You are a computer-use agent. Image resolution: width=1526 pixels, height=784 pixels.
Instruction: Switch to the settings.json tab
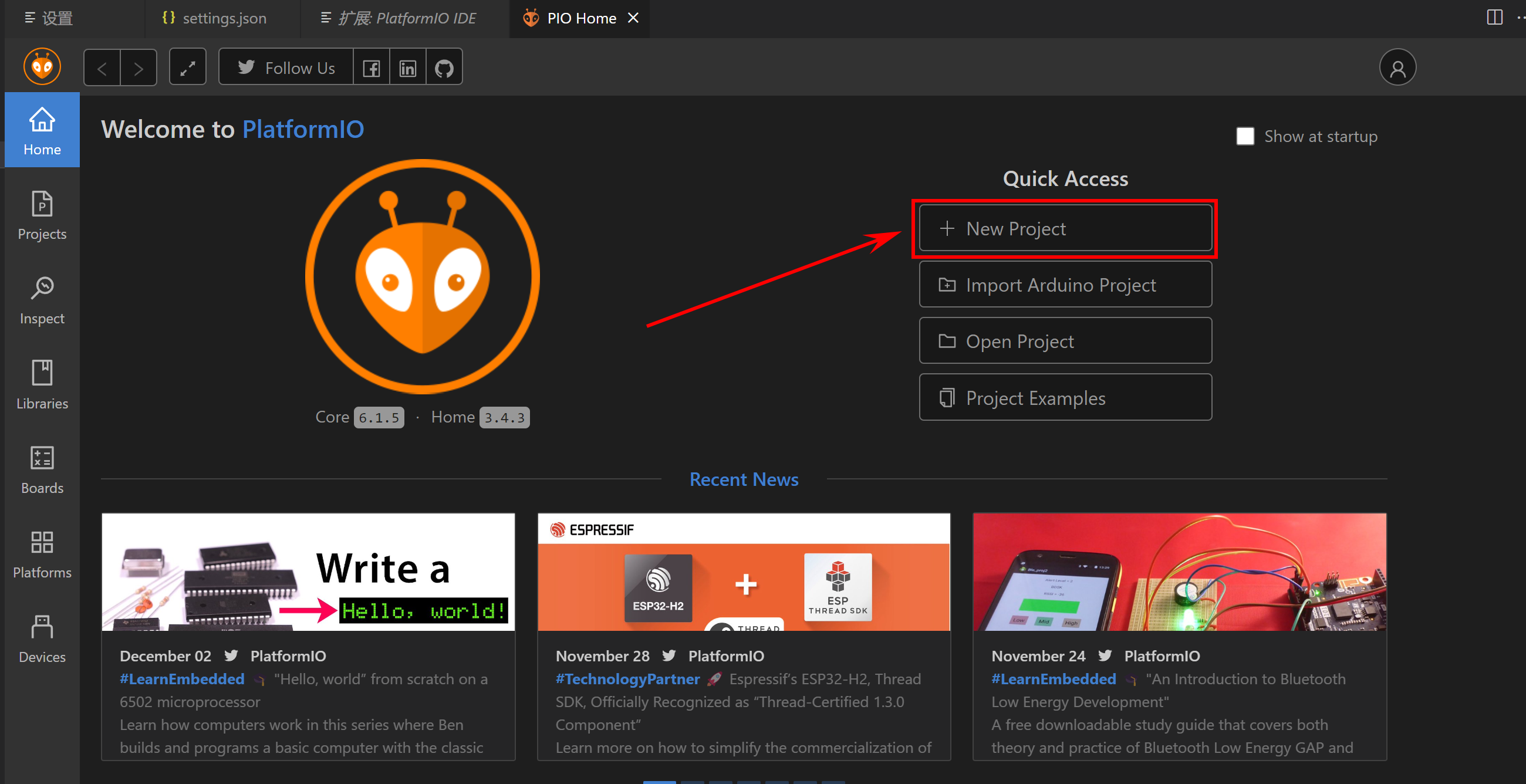(x=223, y=18)
